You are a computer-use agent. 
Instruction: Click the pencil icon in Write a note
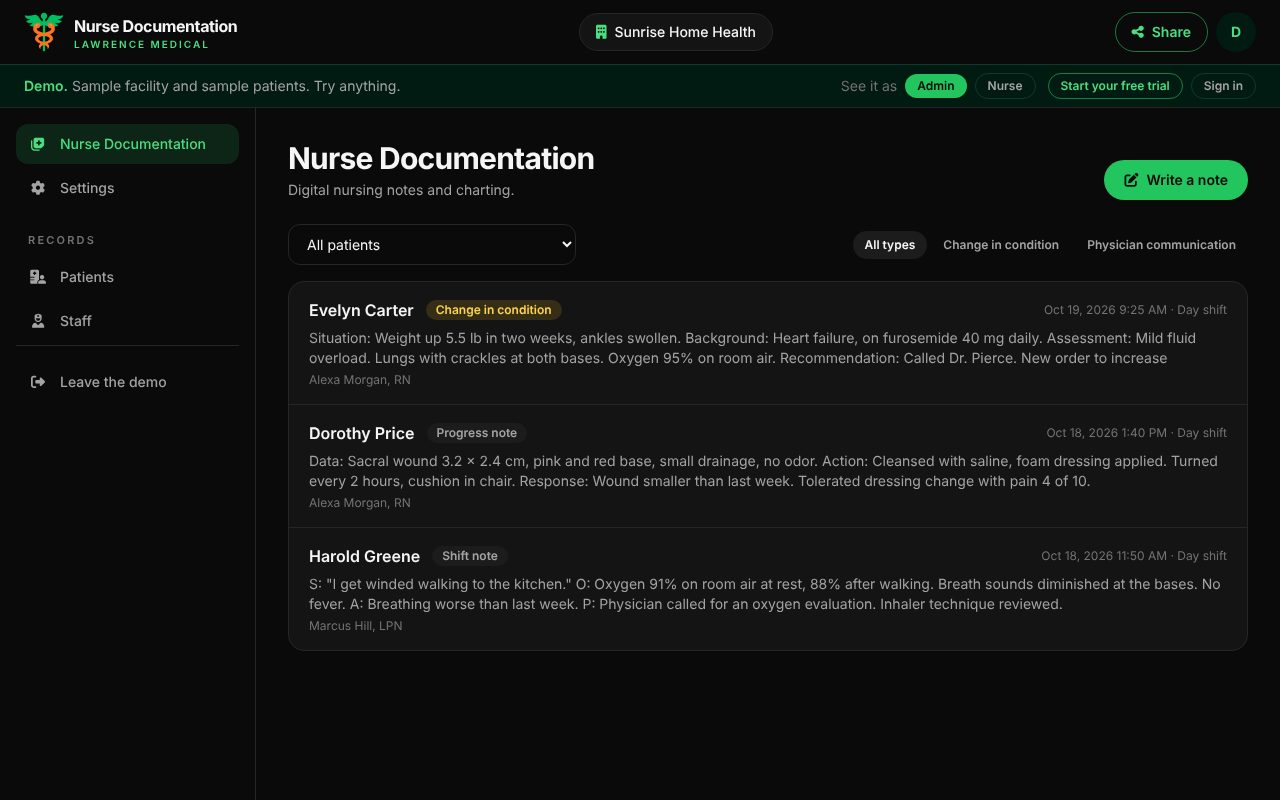point(1132,180)
